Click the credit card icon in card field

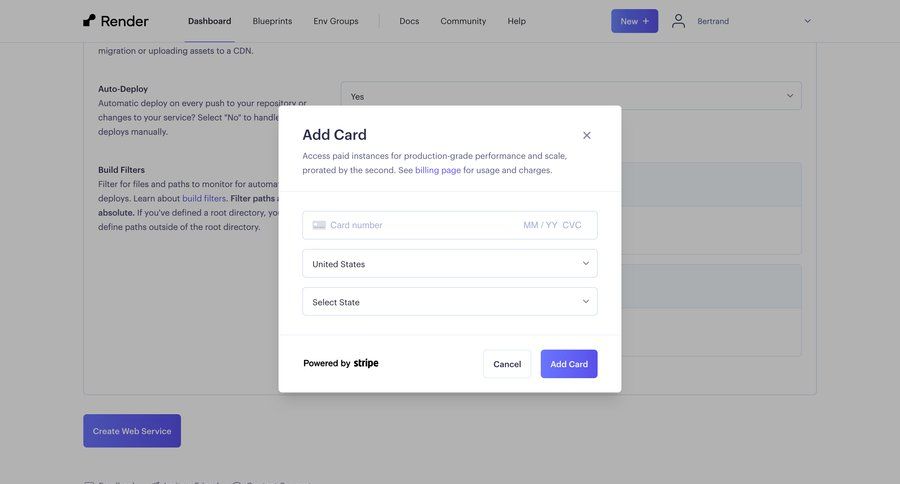319,225
